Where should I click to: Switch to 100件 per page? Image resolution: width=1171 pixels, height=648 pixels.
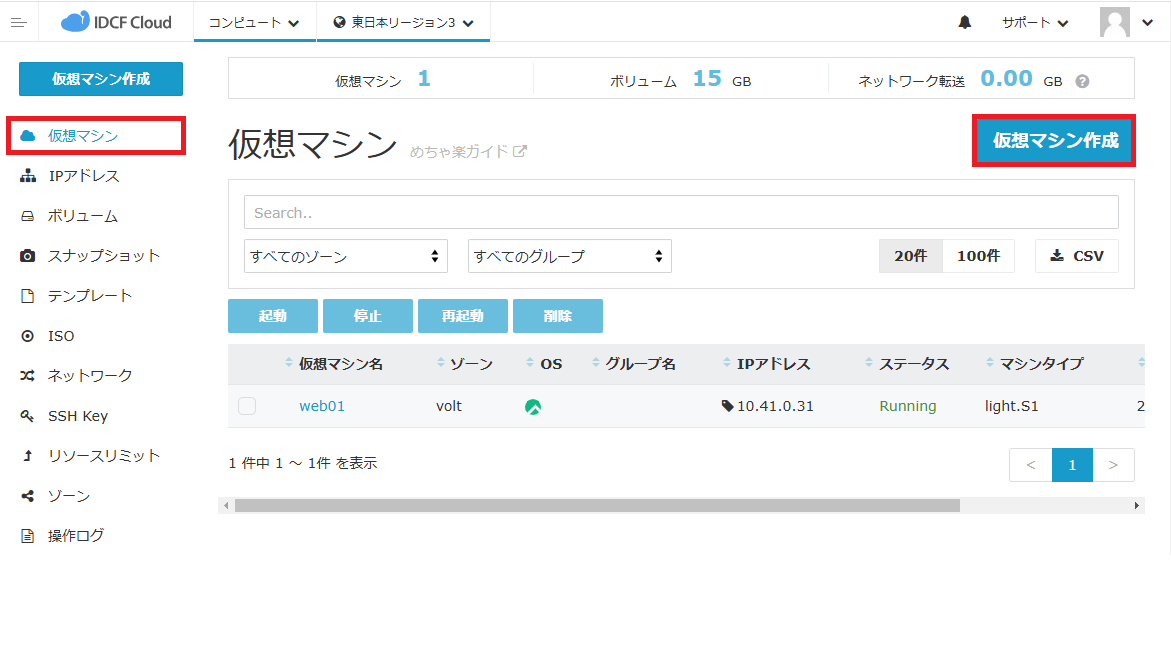(978, 256)
